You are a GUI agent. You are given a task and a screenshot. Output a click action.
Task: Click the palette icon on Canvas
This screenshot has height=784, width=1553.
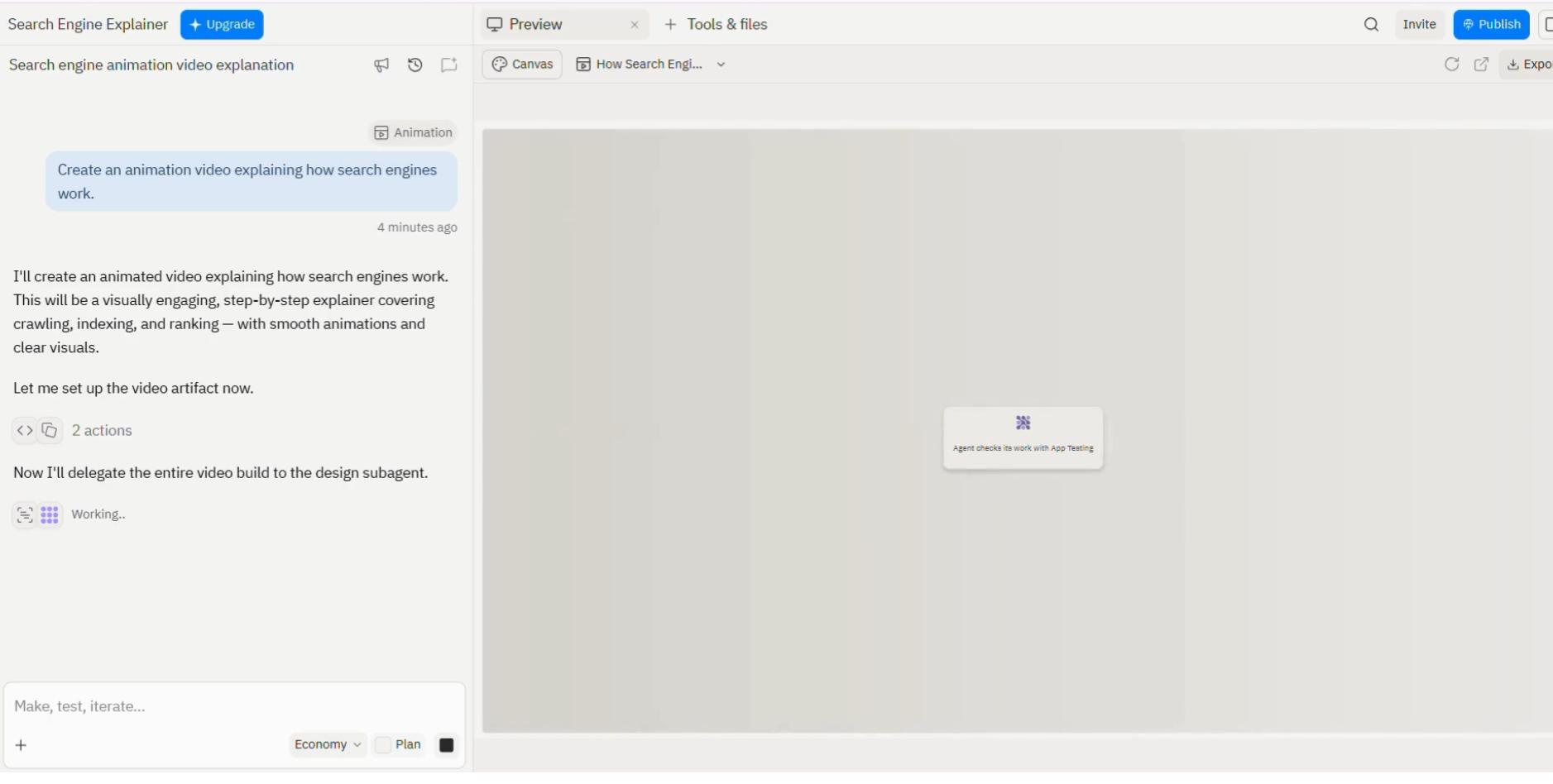(x=499, y=65)
